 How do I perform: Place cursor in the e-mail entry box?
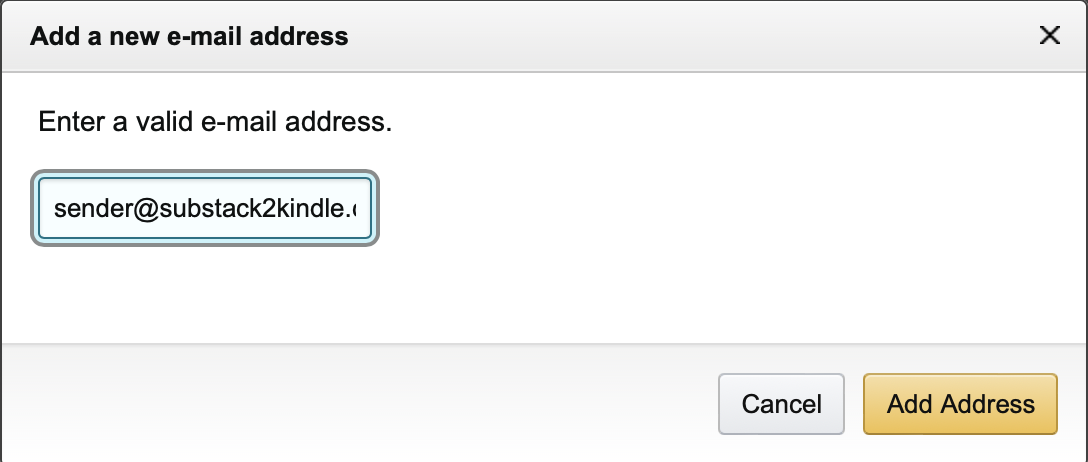pyautogui.click(x=205, y=209)
